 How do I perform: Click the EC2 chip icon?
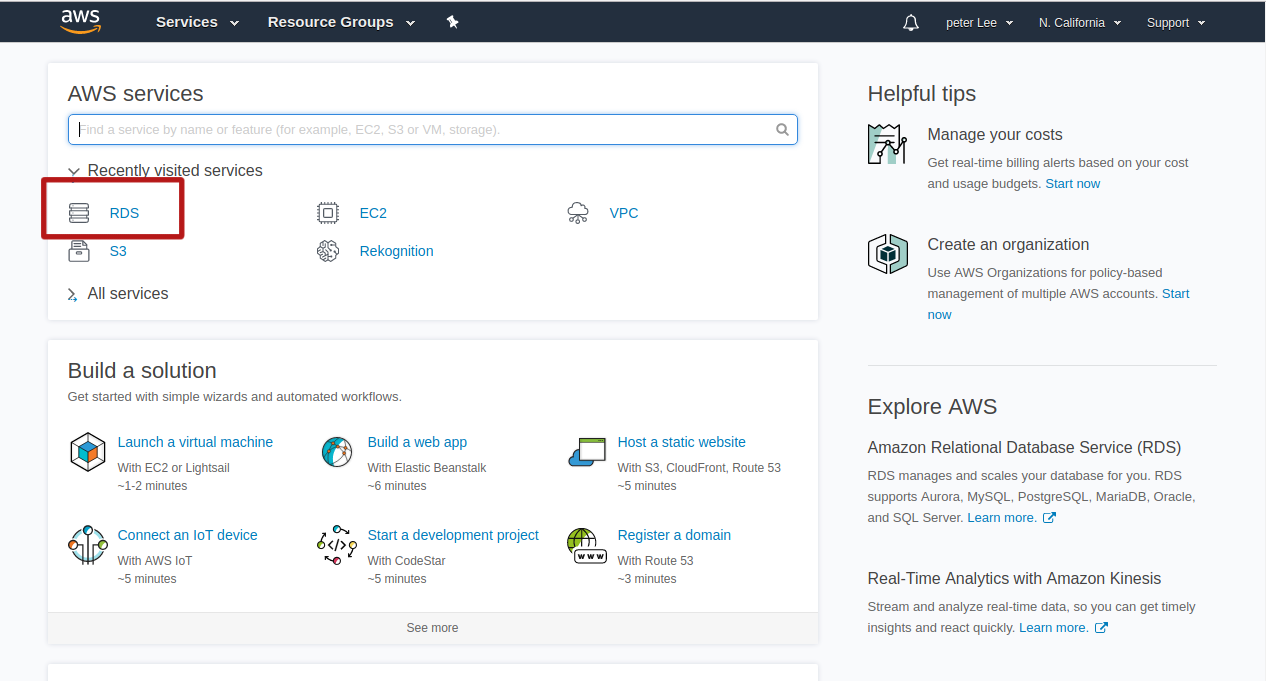point(328,213)
